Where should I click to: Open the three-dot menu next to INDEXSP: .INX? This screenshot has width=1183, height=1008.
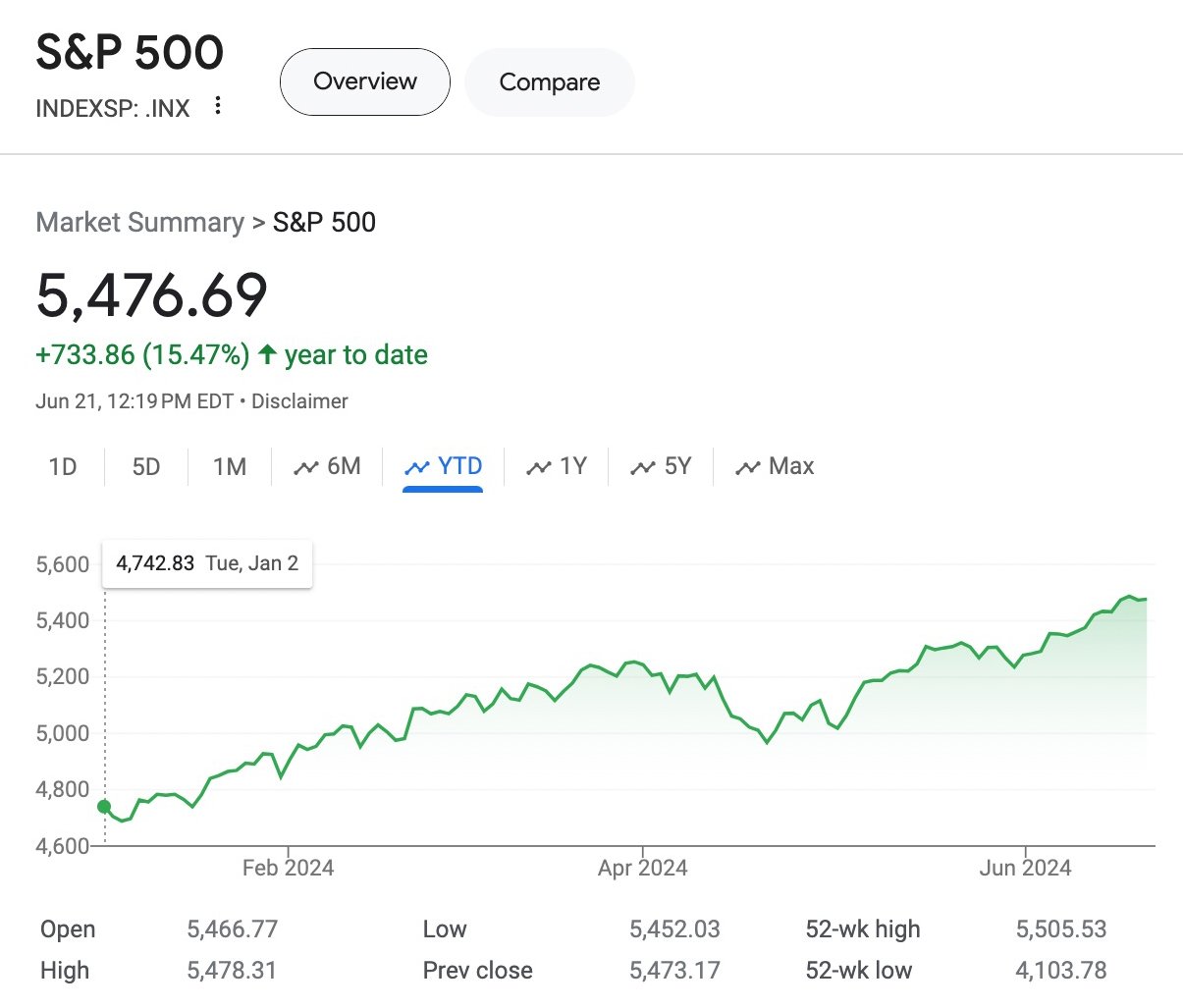[217, 106]
